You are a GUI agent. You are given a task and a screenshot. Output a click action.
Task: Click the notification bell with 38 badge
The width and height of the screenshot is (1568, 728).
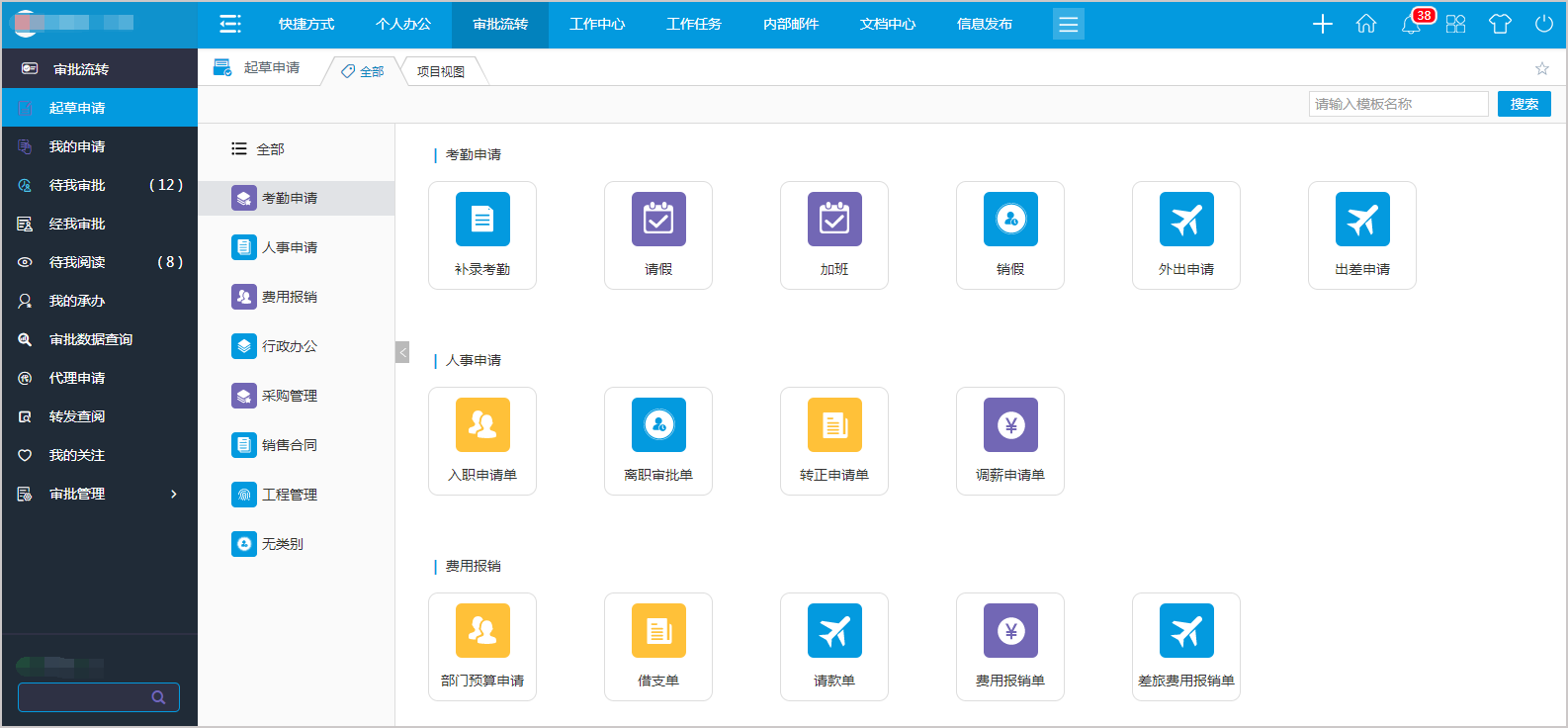1411,24
